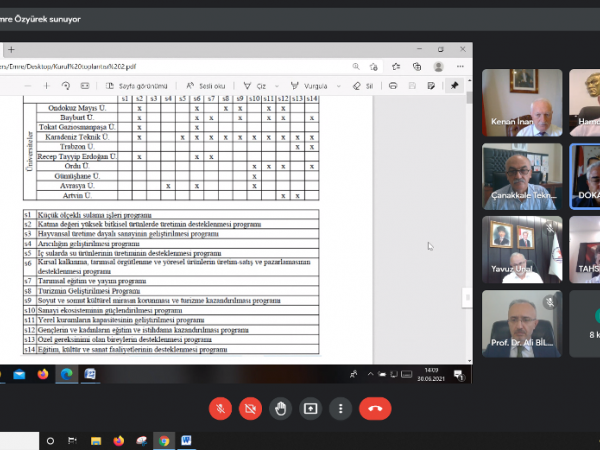
Task: Zoom out of the PDF with minus icon
Action: pyautogui.click(x=28, y=86)
